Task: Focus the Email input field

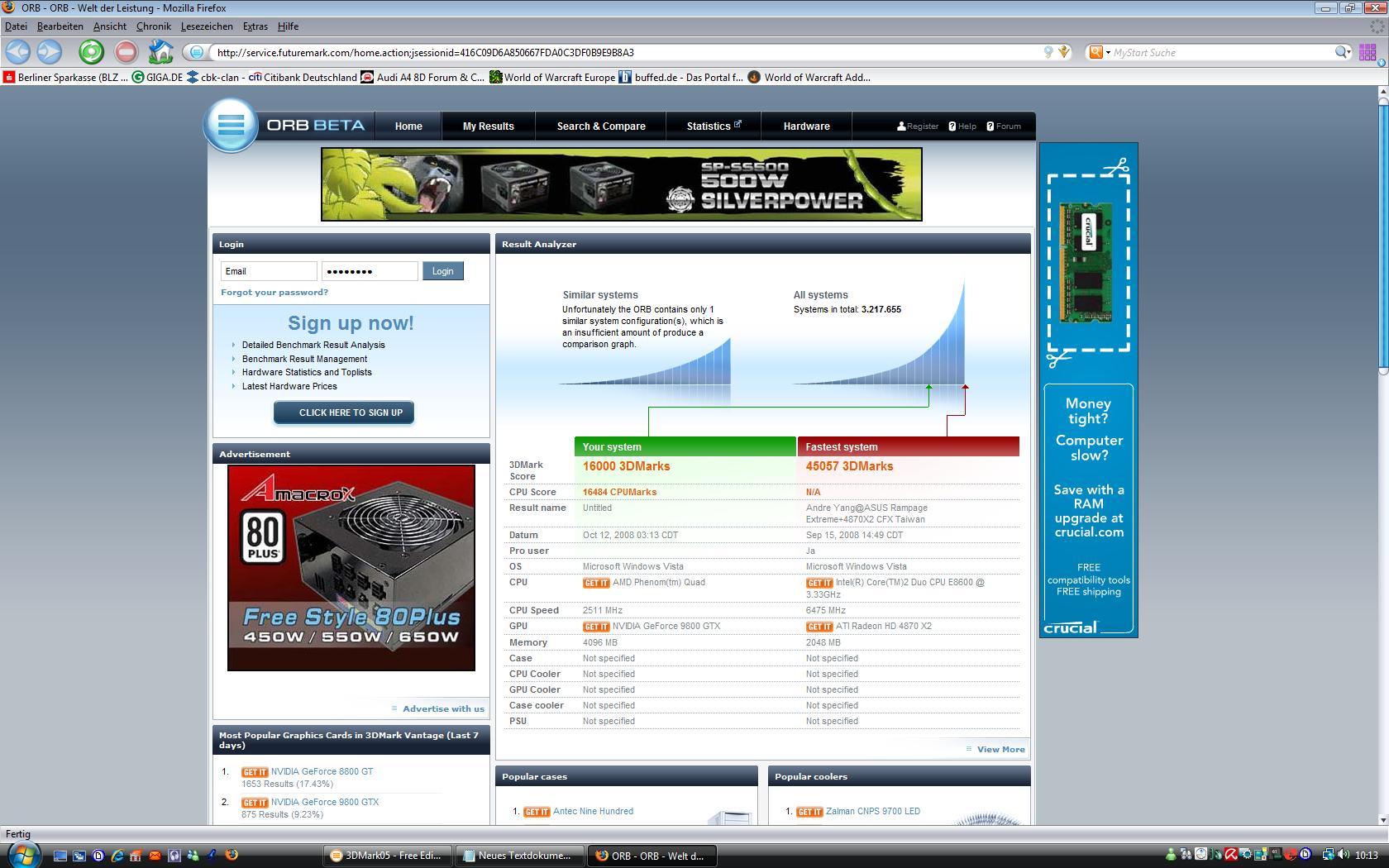Action: 269,271
